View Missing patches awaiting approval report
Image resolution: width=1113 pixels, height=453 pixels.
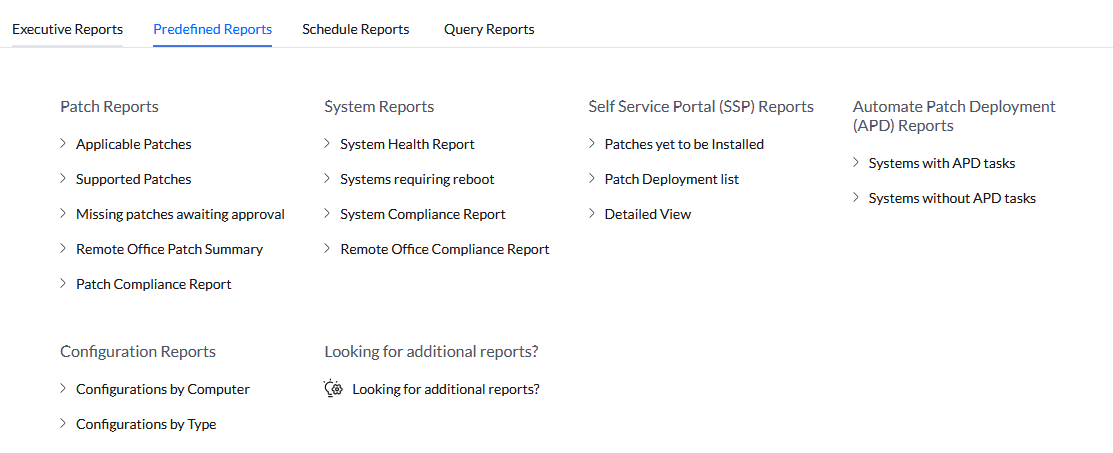(x=180, y=214)
